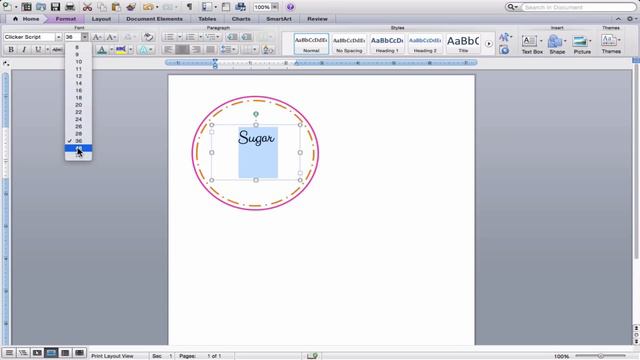The width and height of the screenshot is (640, 360).
Task: Toggle show paragraph marks
Action: 189,7
